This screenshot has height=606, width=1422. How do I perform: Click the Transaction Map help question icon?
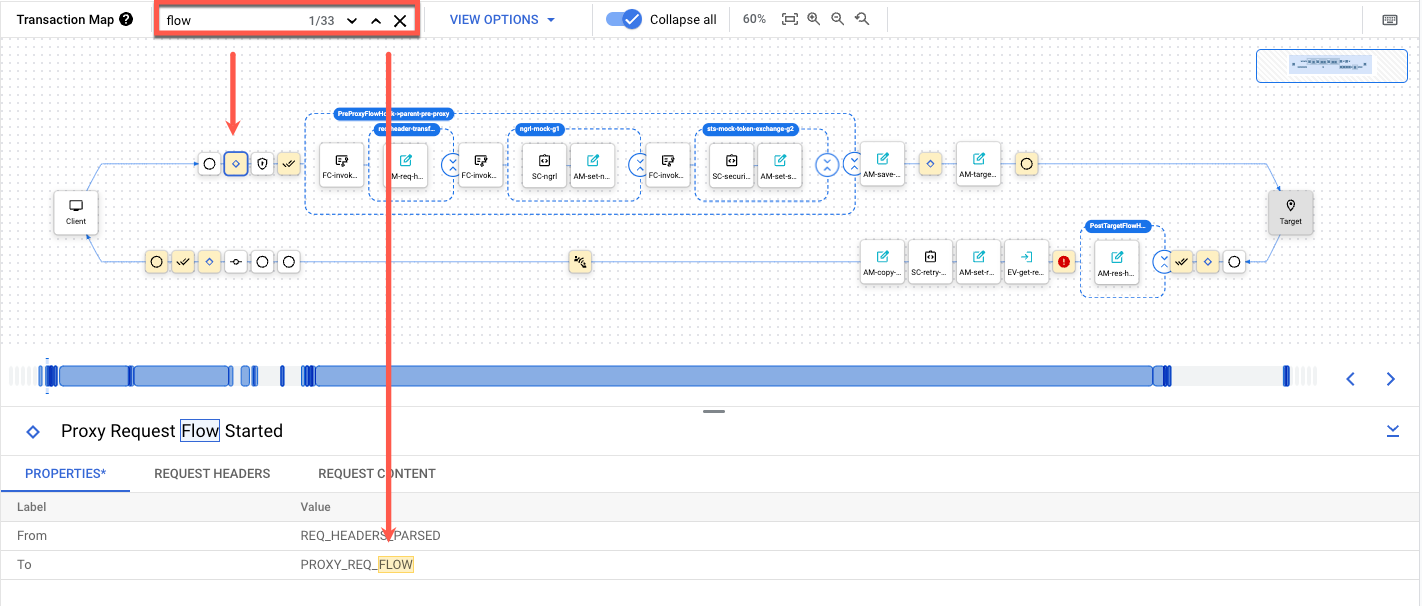pyautogui.click(x=126, y=19)
